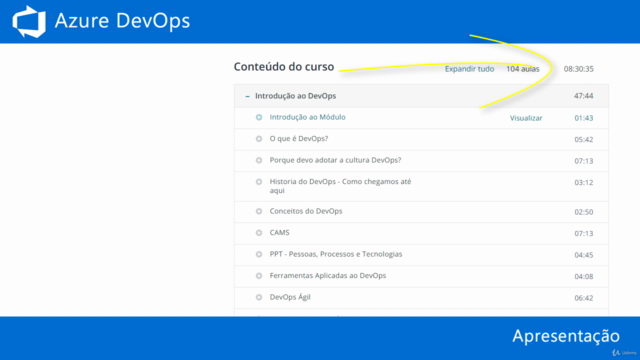The image size is (640, 360).
Task: Click duration 03:12 of Historia do DevOps
Action: click(x=584, y=182)
